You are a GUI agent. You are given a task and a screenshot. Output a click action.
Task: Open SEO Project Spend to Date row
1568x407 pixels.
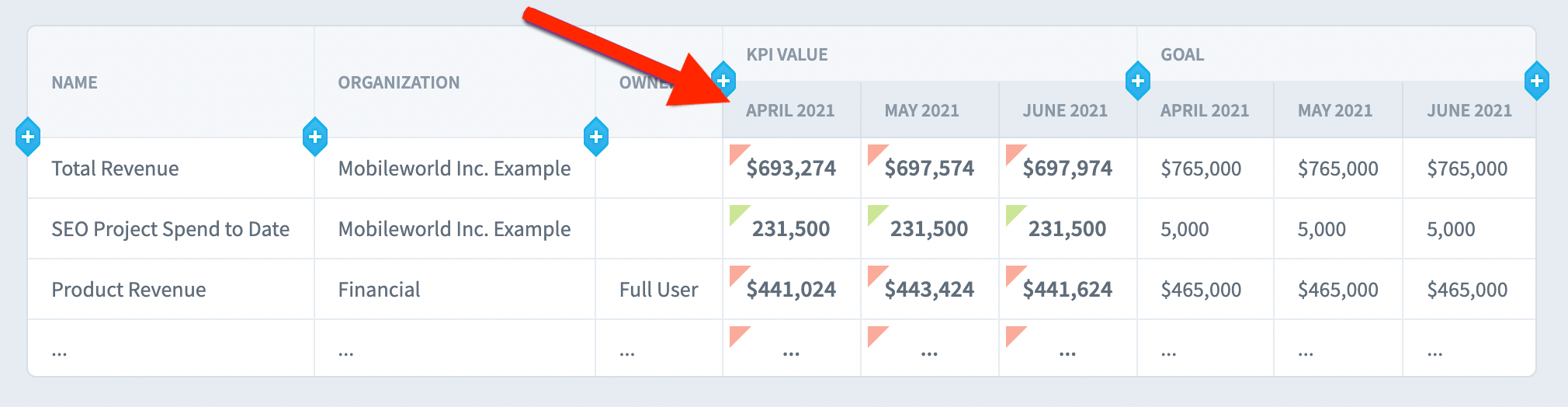pos(170,229)
